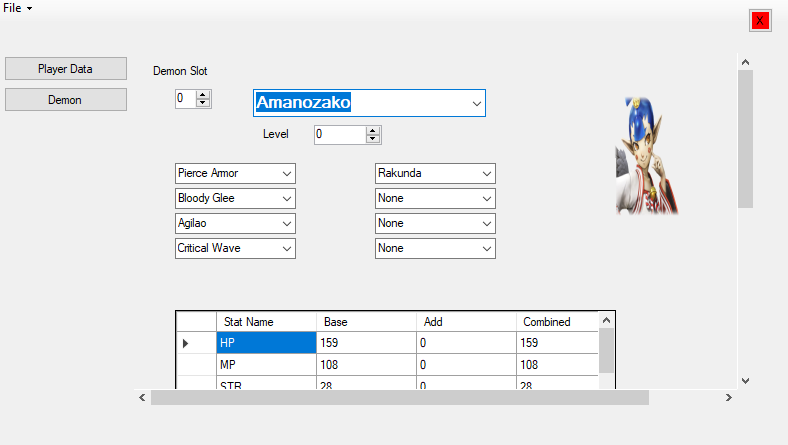Switch to the Player Data section

click(x=66, y=68)
